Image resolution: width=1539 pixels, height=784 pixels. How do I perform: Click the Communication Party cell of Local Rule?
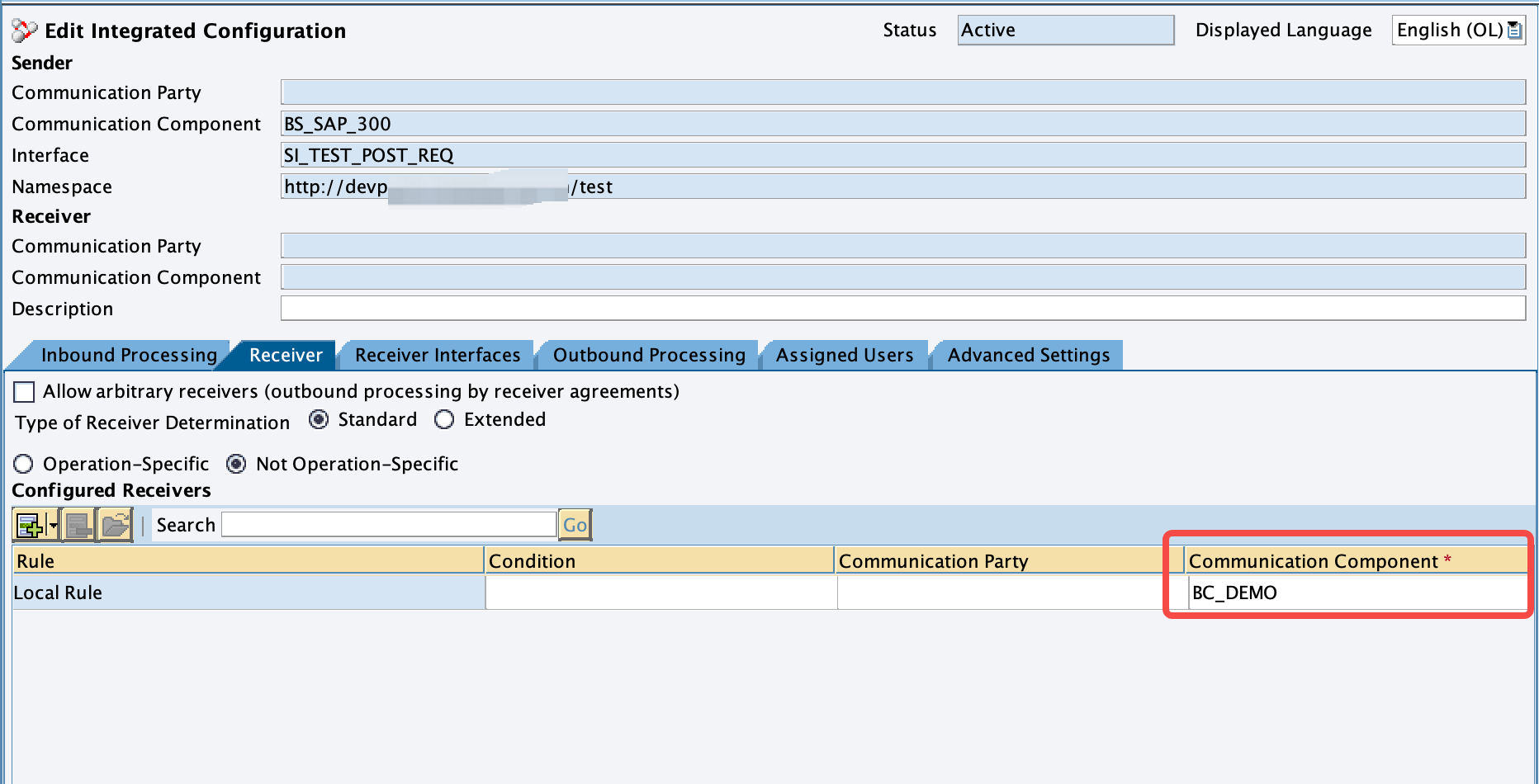(x=1012, y=593)
